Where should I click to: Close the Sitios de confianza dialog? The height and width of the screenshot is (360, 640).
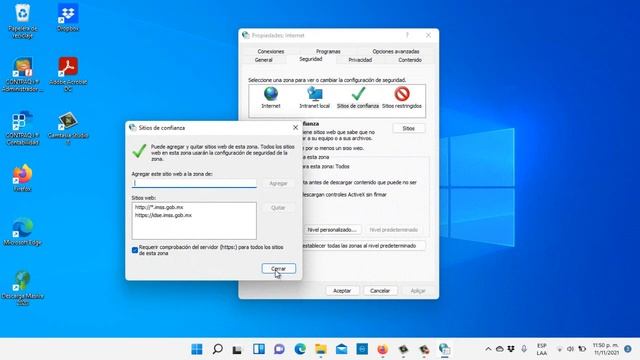pos(295,128)
